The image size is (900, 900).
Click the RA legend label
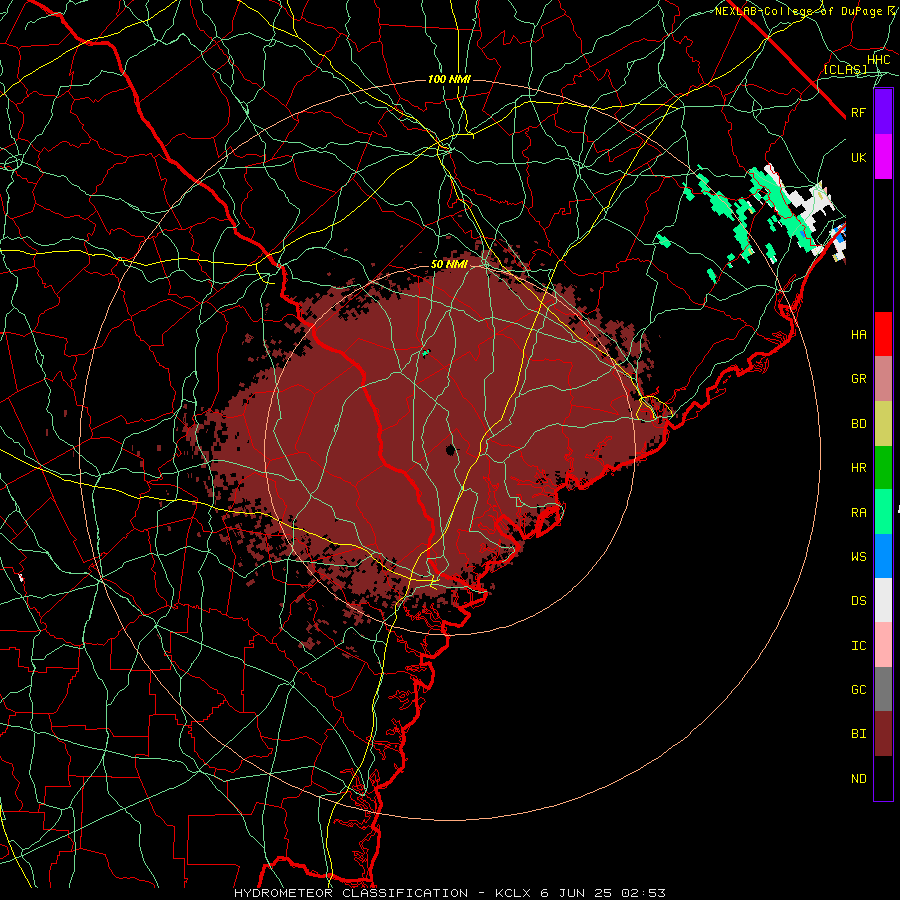pyautogui.click(x=859, y=513)
